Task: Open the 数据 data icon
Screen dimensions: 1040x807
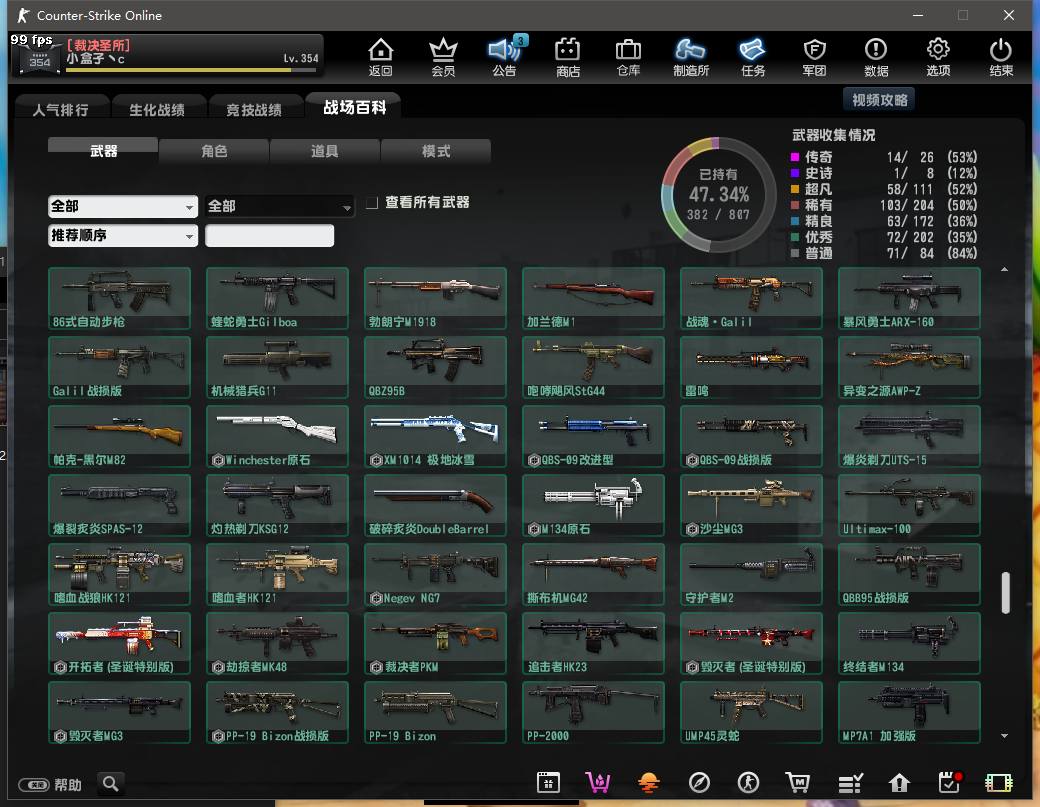Action: (x=876, y=57)
